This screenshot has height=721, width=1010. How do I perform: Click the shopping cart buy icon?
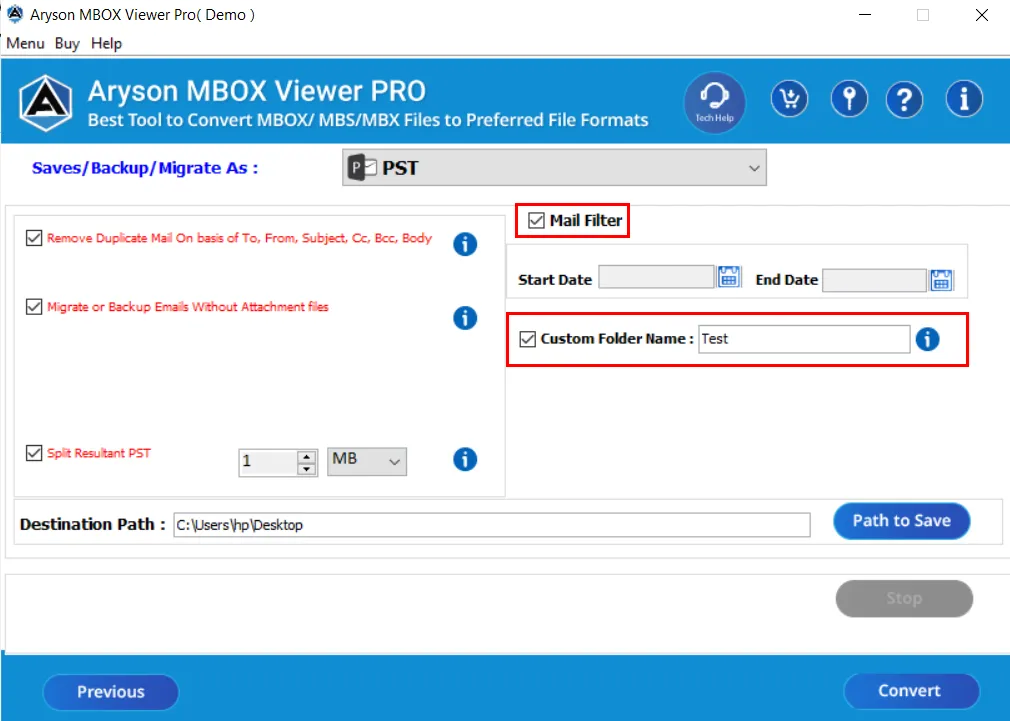(789, 99)
